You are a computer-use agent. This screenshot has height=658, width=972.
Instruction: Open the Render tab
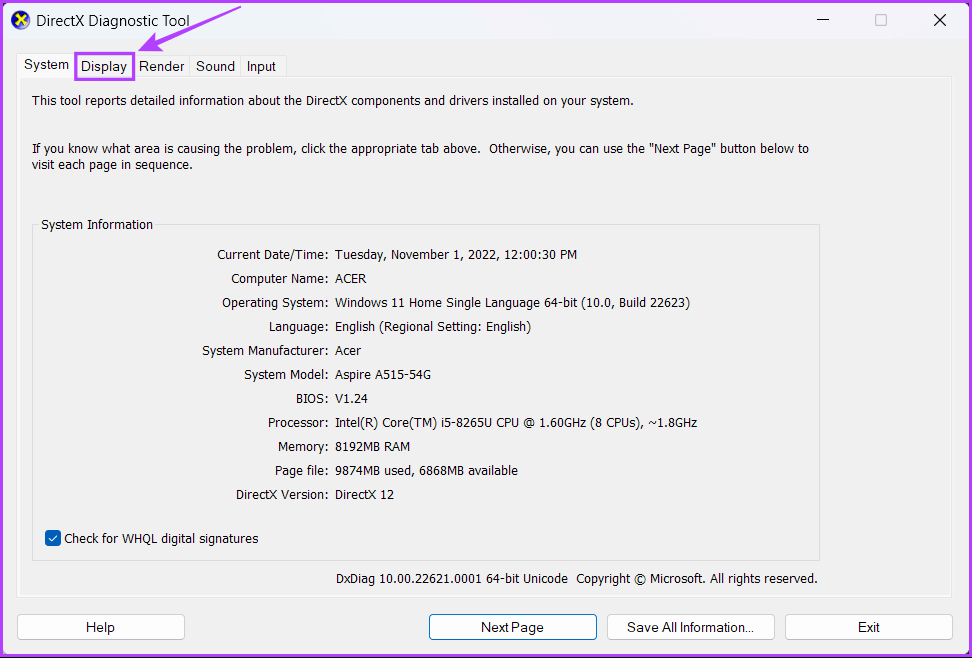click(x=162, y=66)
